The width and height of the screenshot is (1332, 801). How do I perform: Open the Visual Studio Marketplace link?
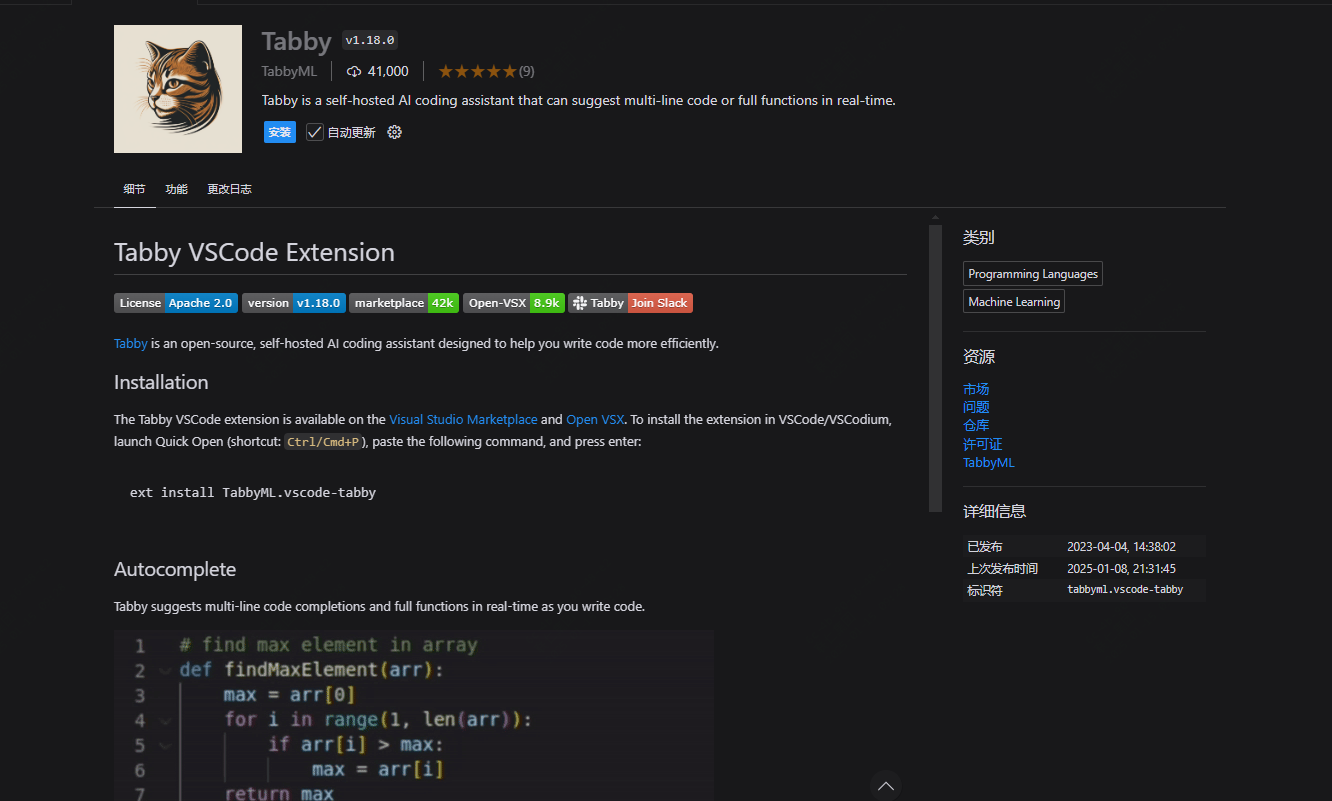click(463, 420)
